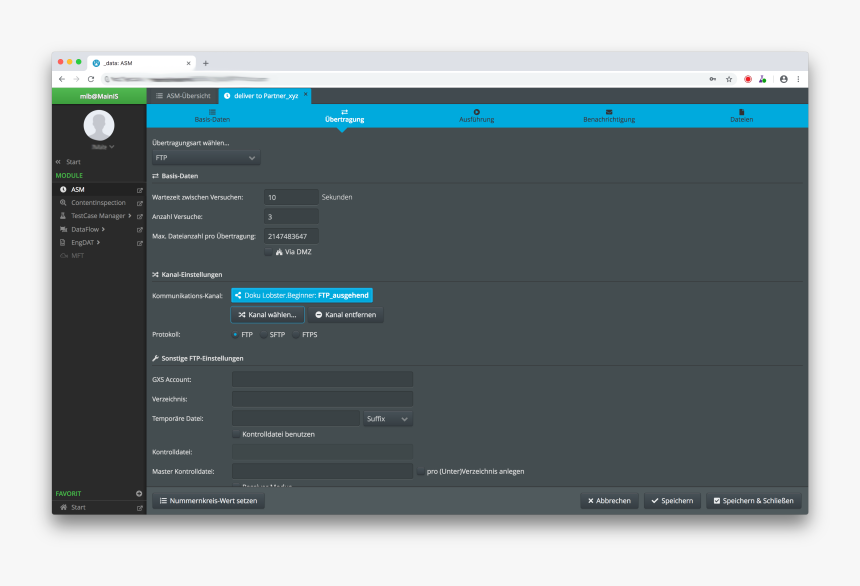Open new browser tab with plus
The image size is (860, 586).
click(x=206, y=63)
